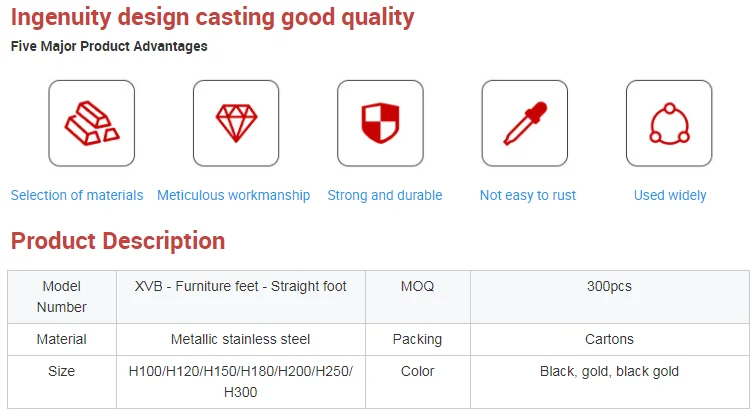Click the 'Five Major Product Advantages' subtitle

109,47
